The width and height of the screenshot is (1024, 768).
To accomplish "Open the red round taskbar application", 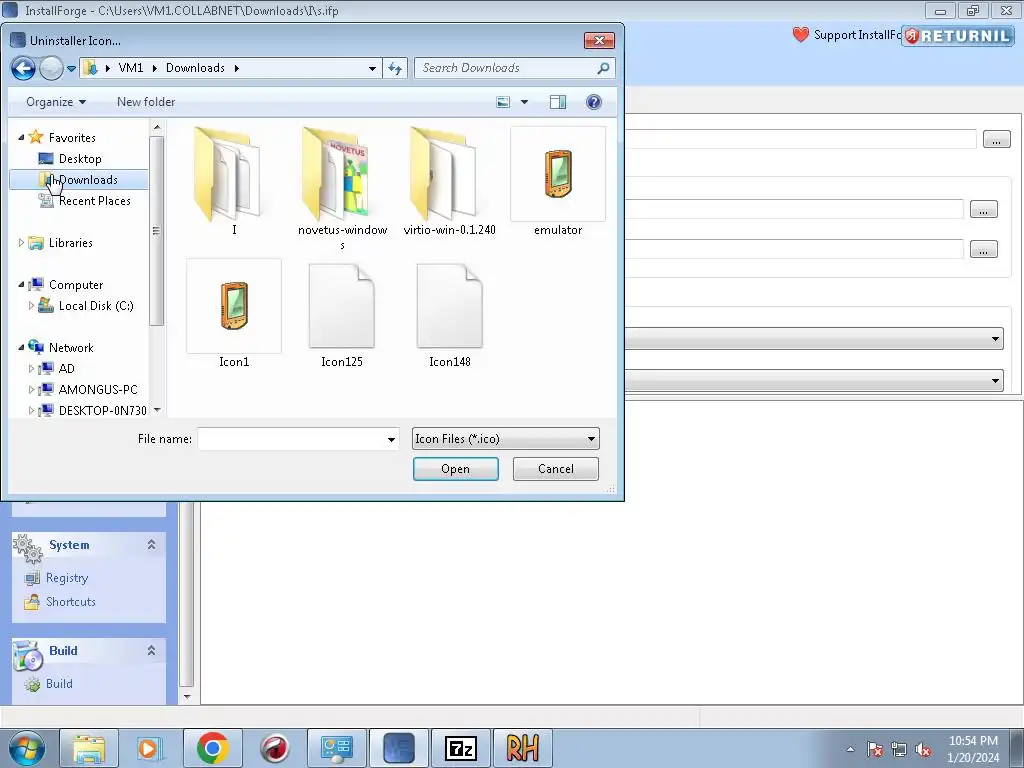I will click(x=275, y=748).
